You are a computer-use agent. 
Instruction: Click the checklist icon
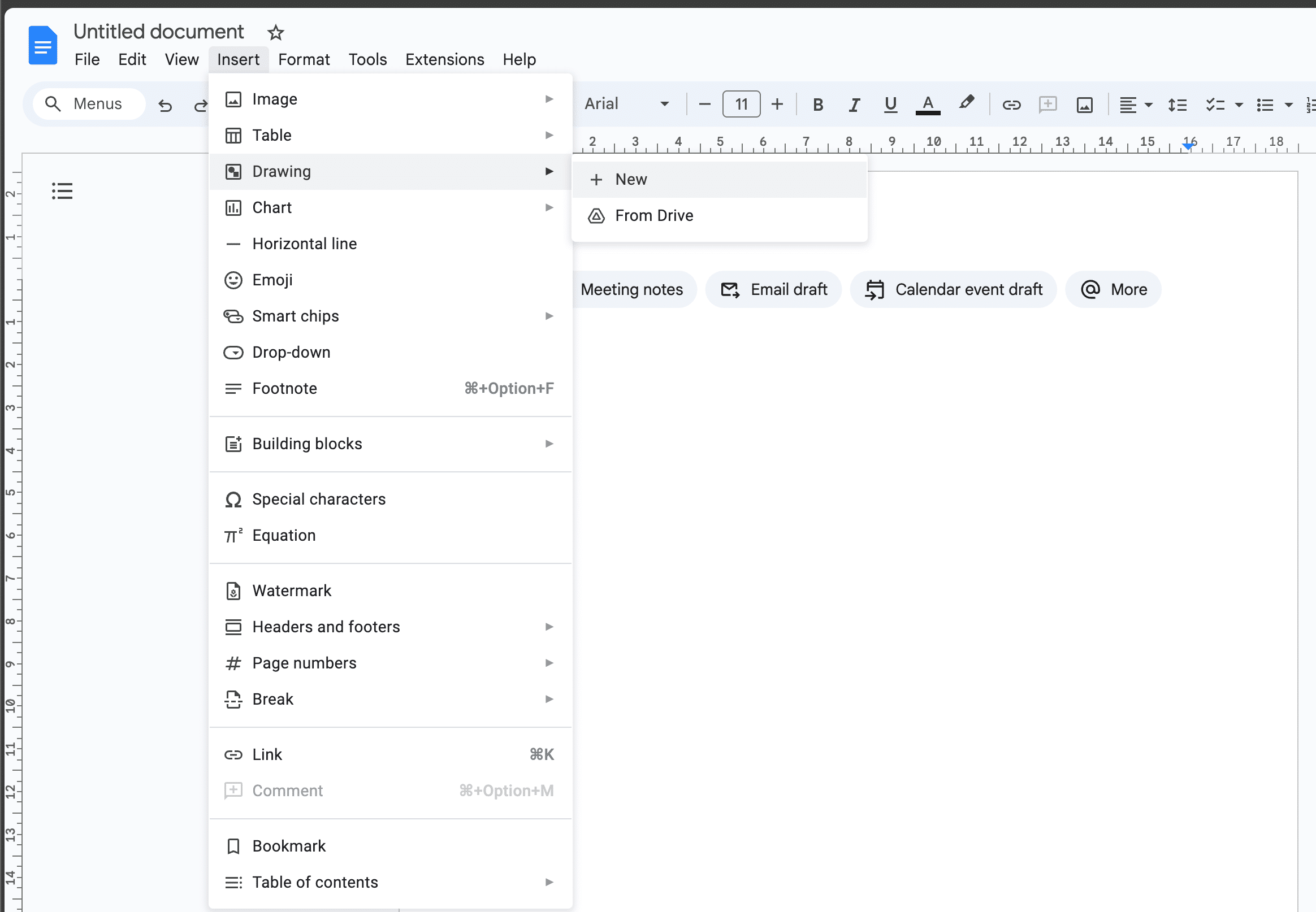(x=1215, y=105)
